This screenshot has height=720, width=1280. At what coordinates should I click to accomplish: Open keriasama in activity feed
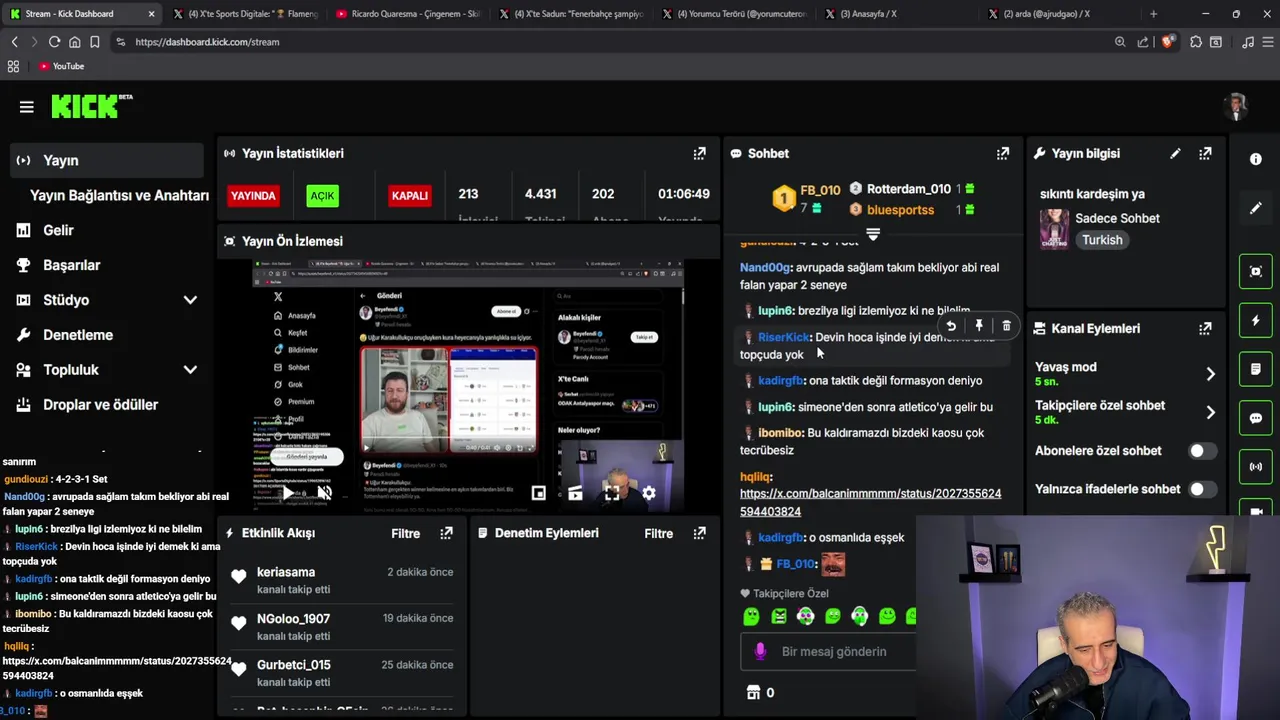(x=286, y=572)
